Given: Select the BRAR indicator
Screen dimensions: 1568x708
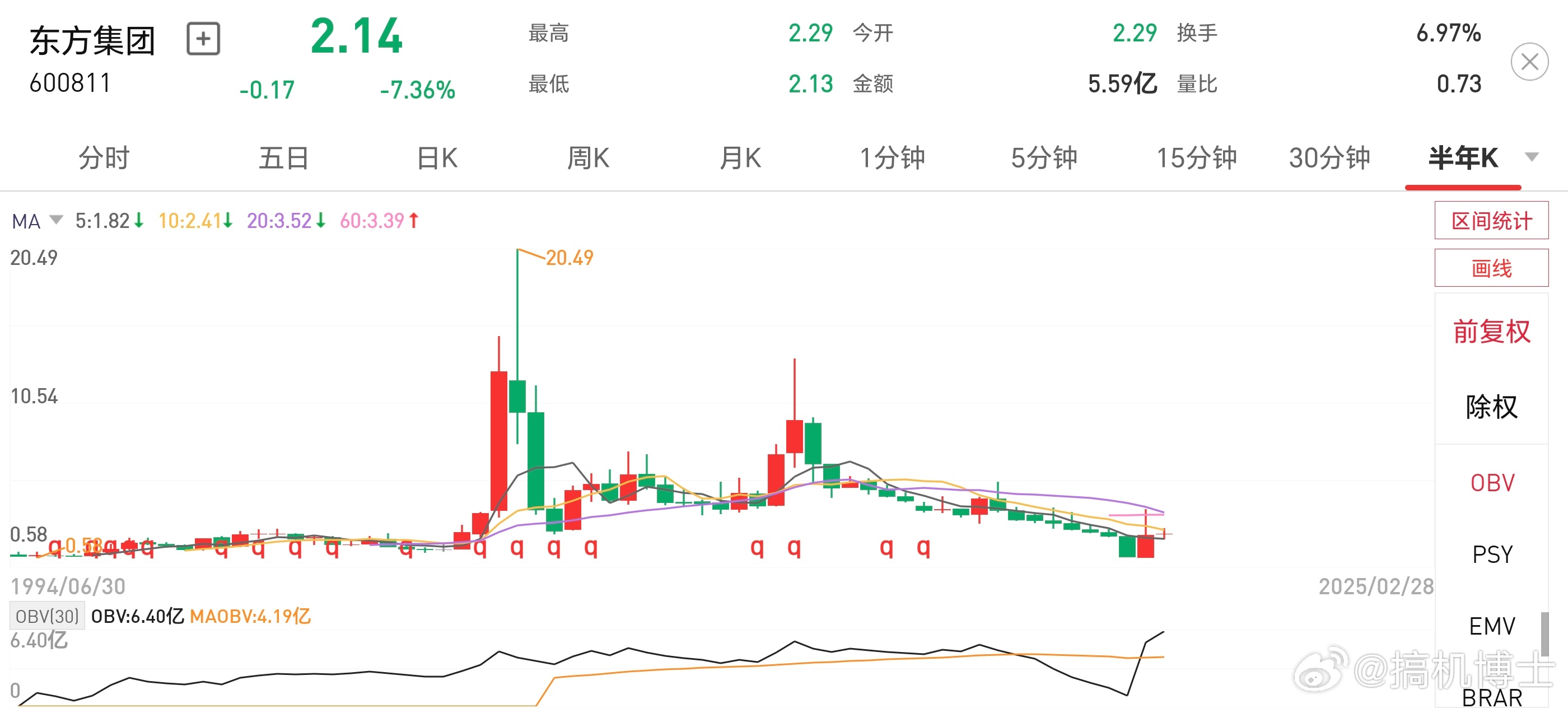Looking at the screenshot, I should click(1492, 697).
